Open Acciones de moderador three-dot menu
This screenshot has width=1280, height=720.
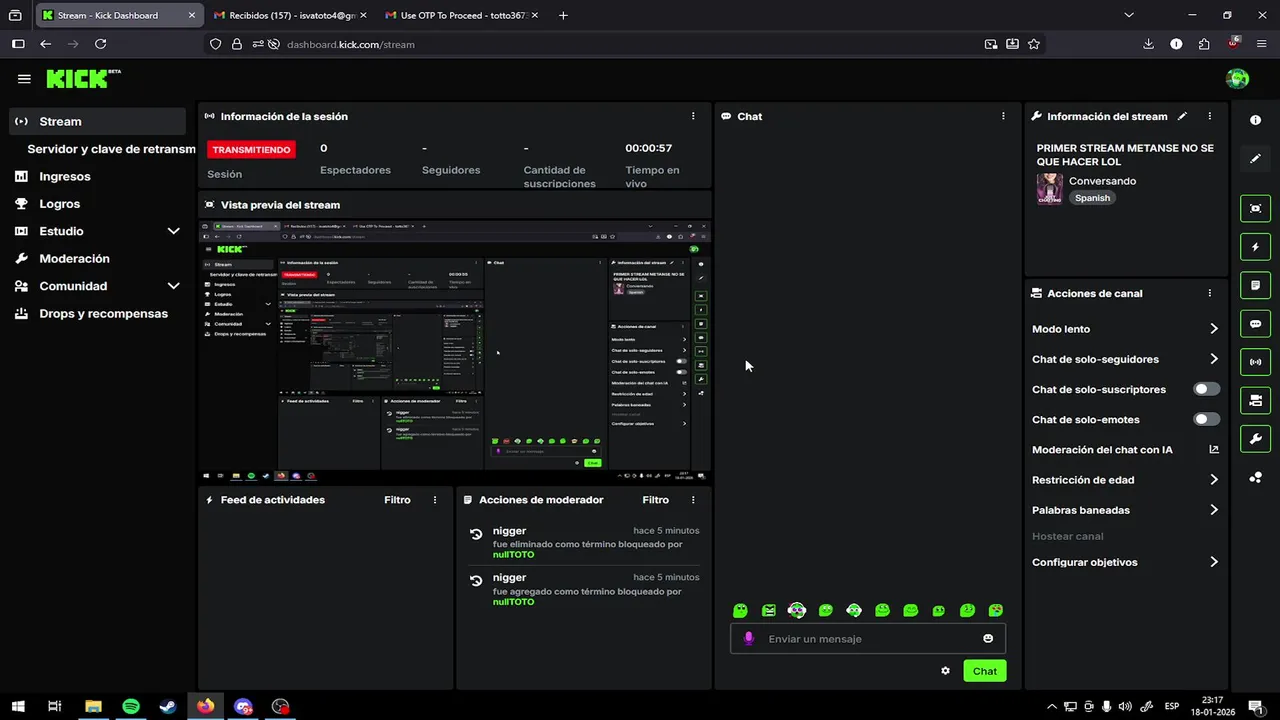click(x=692, y=500)
